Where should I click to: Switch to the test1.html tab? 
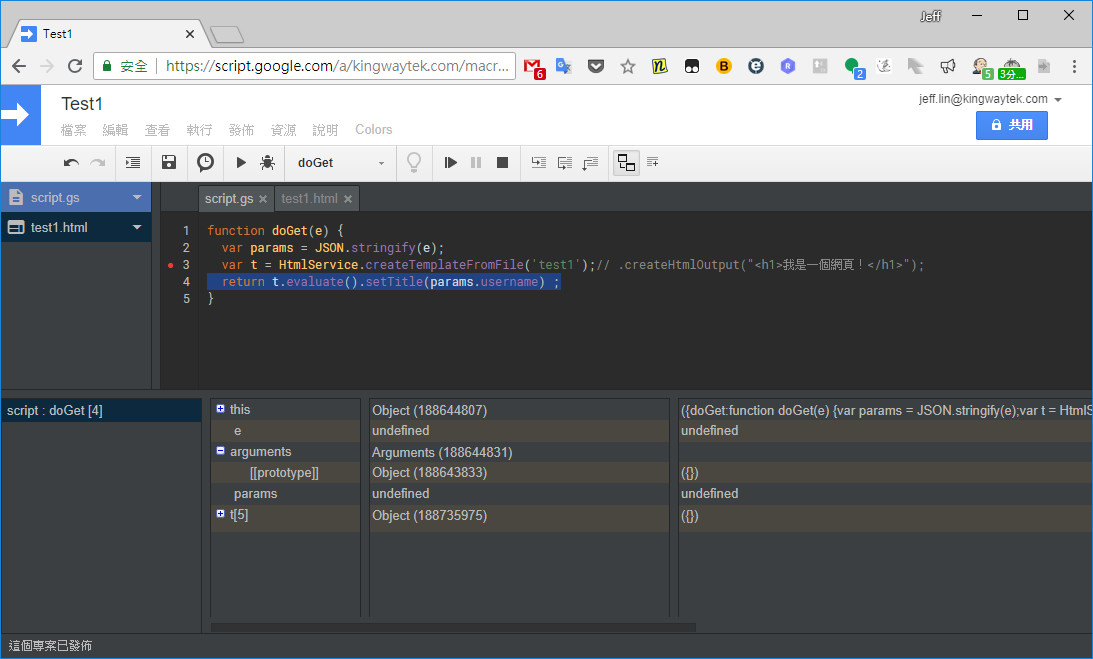pyautogui.click(x=310, y=198)
